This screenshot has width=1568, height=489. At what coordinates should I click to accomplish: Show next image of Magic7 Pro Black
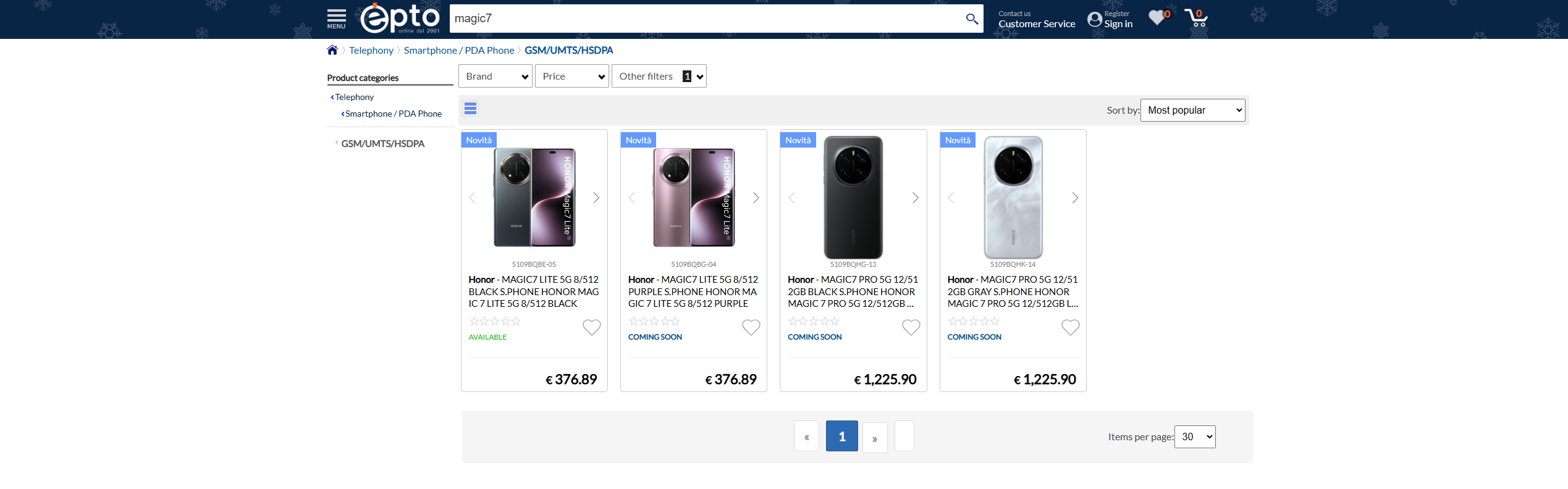point(916,198)
